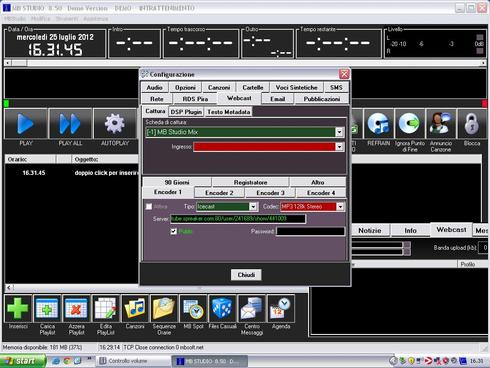The height and width of the screenshot is (368, 490).
Task: Open the RDS Pira tab
Action: pos(195,99)
